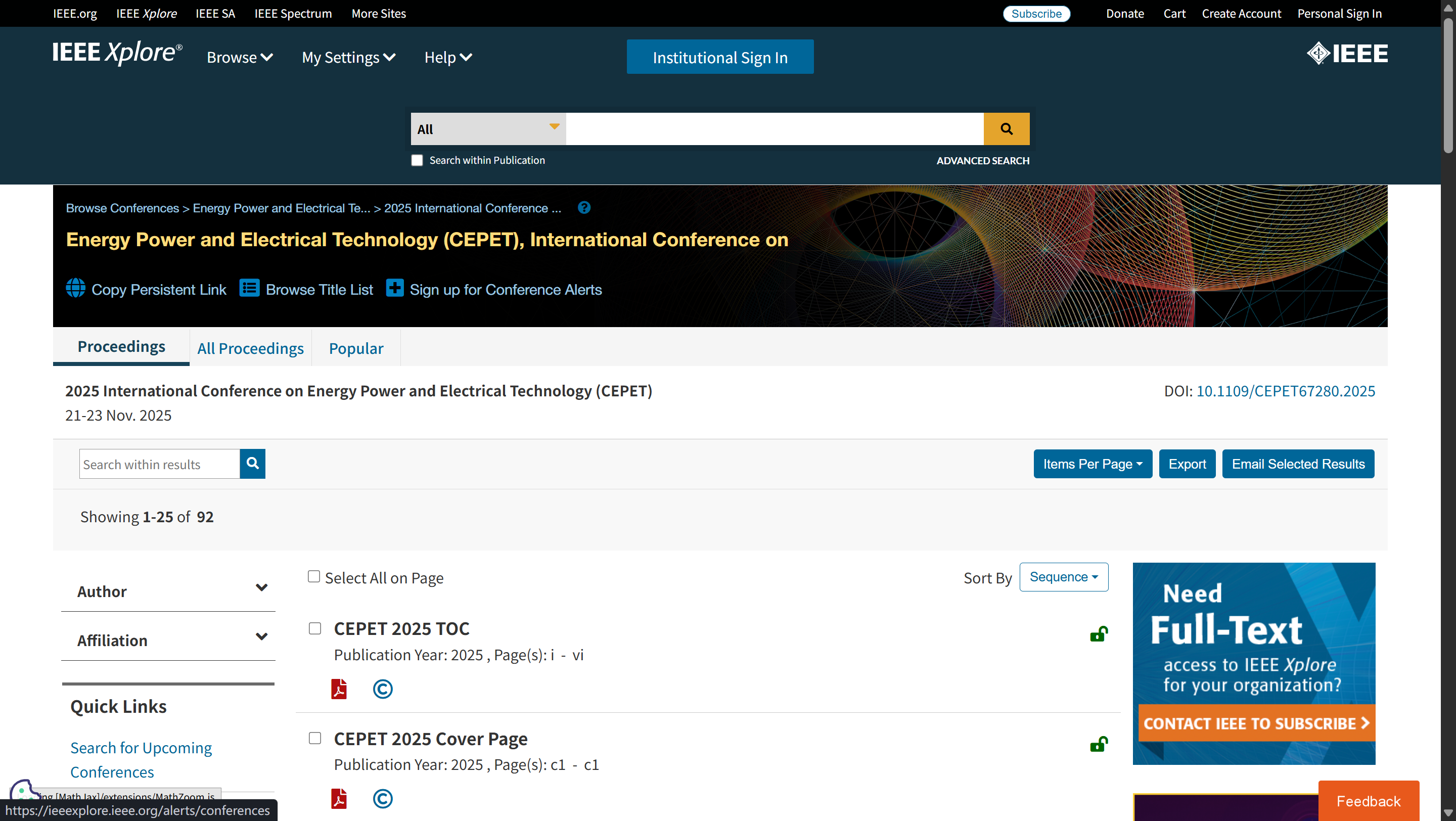1456x821 pixels.
Task: Click the Institutional Sign In button
Action: tap(720, 57)
